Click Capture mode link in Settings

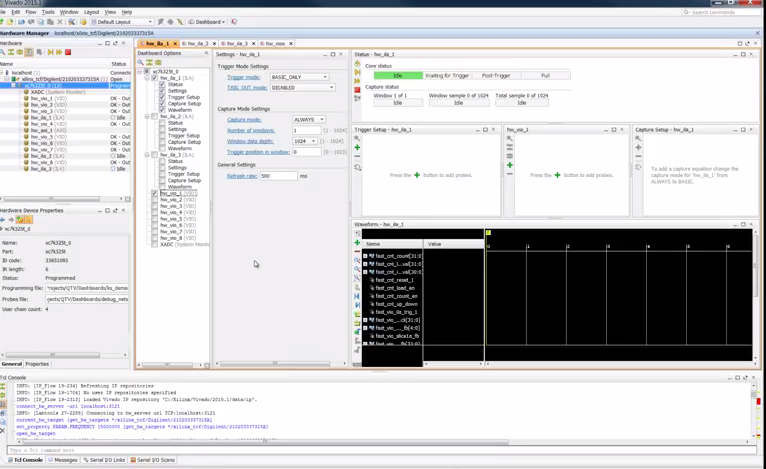pyautogui.click(x=244, y=120)
